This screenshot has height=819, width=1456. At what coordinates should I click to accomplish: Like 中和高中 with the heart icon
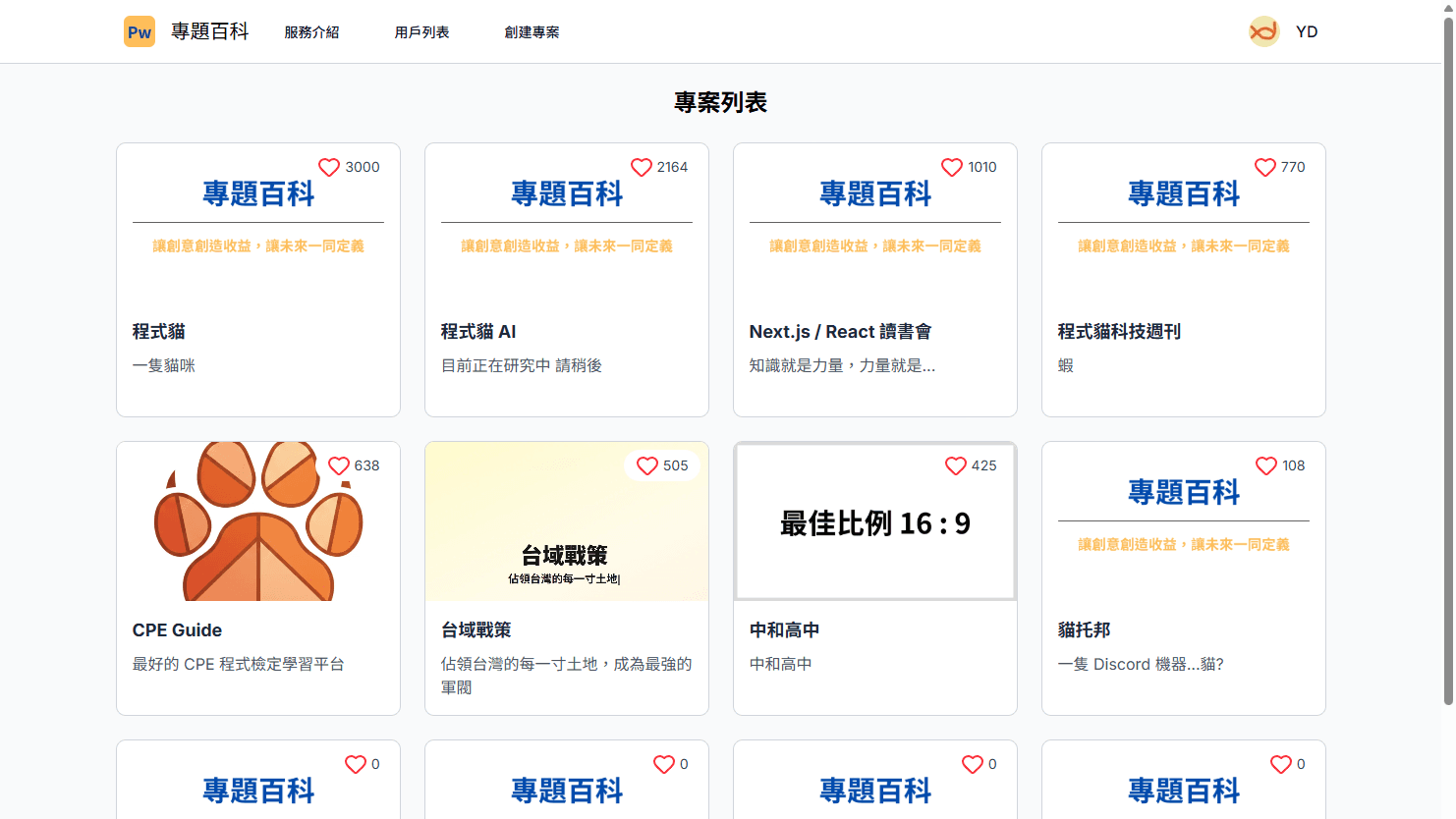956,466
